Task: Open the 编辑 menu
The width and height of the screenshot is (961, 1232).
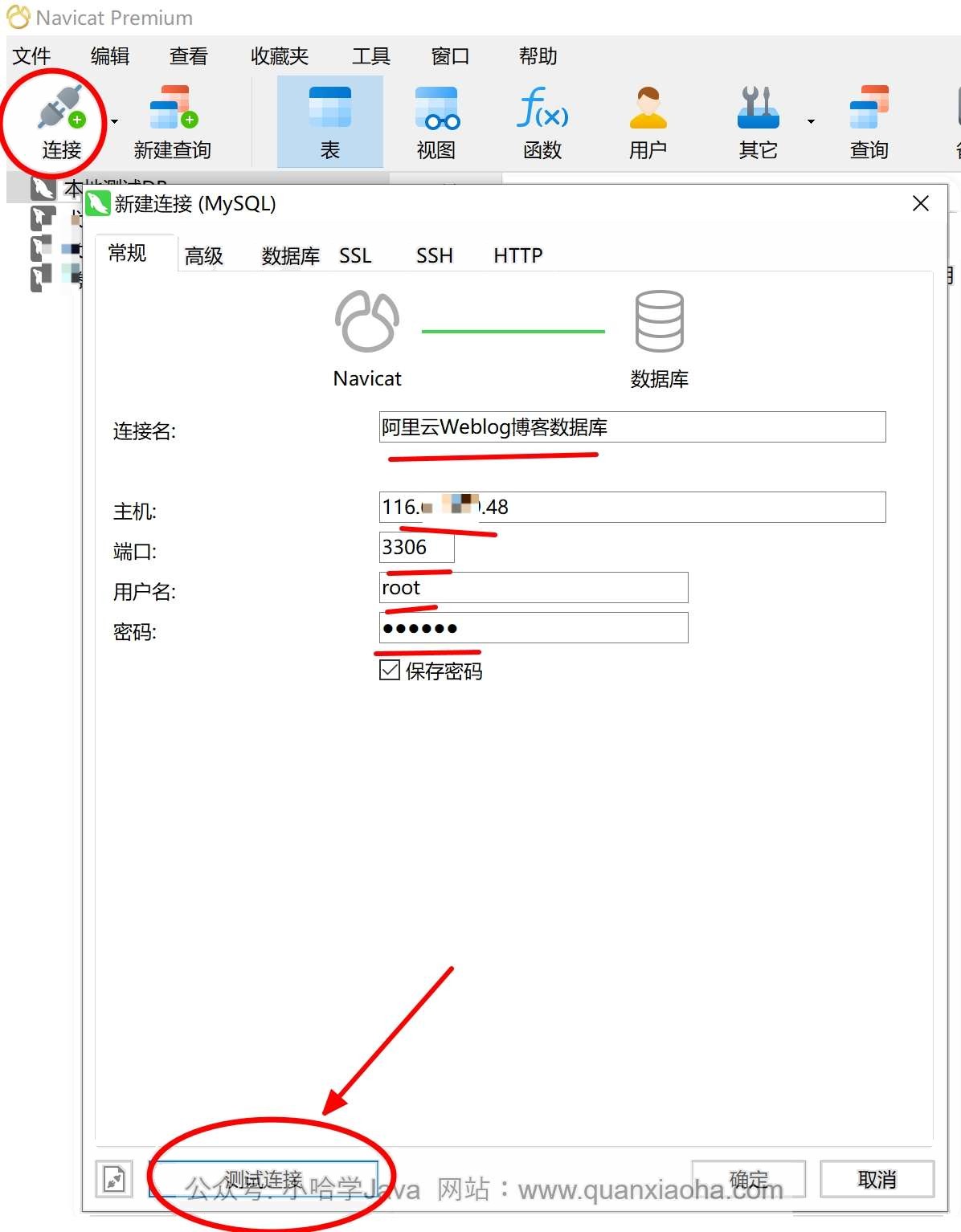Action: click(x=110, y=56)
